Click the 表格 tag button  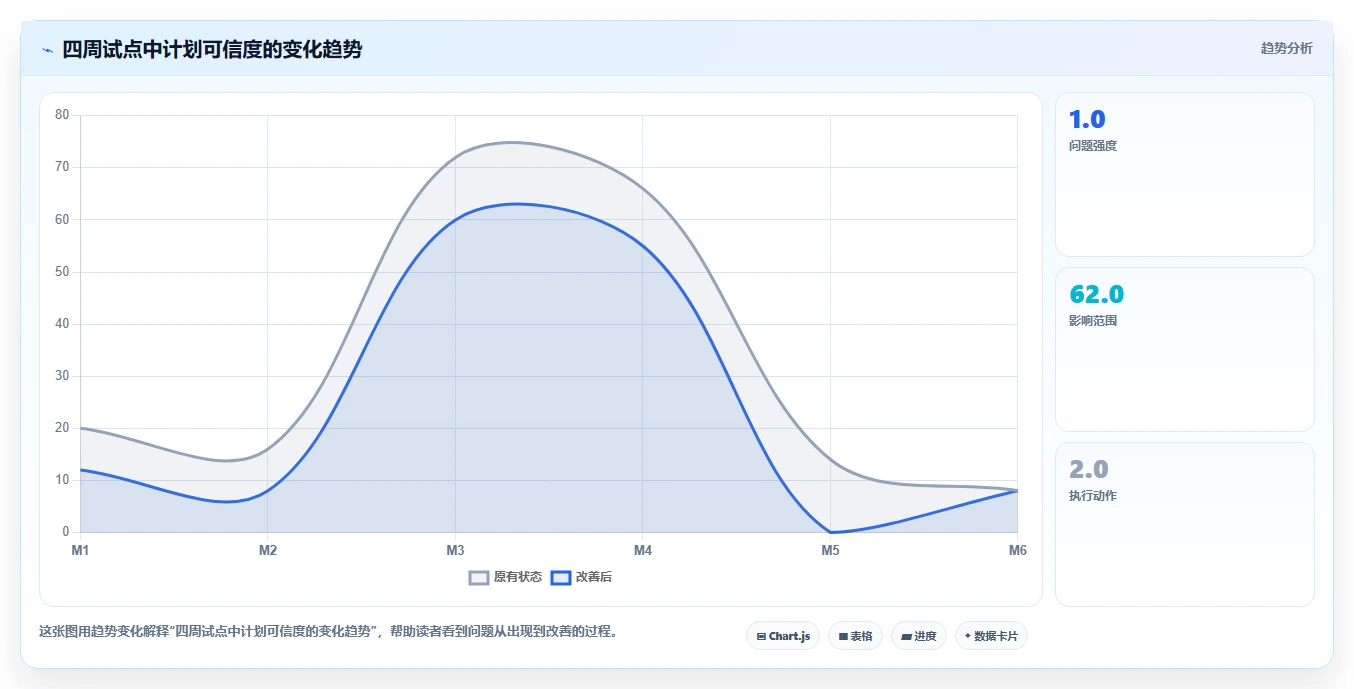tap(855, 636)
